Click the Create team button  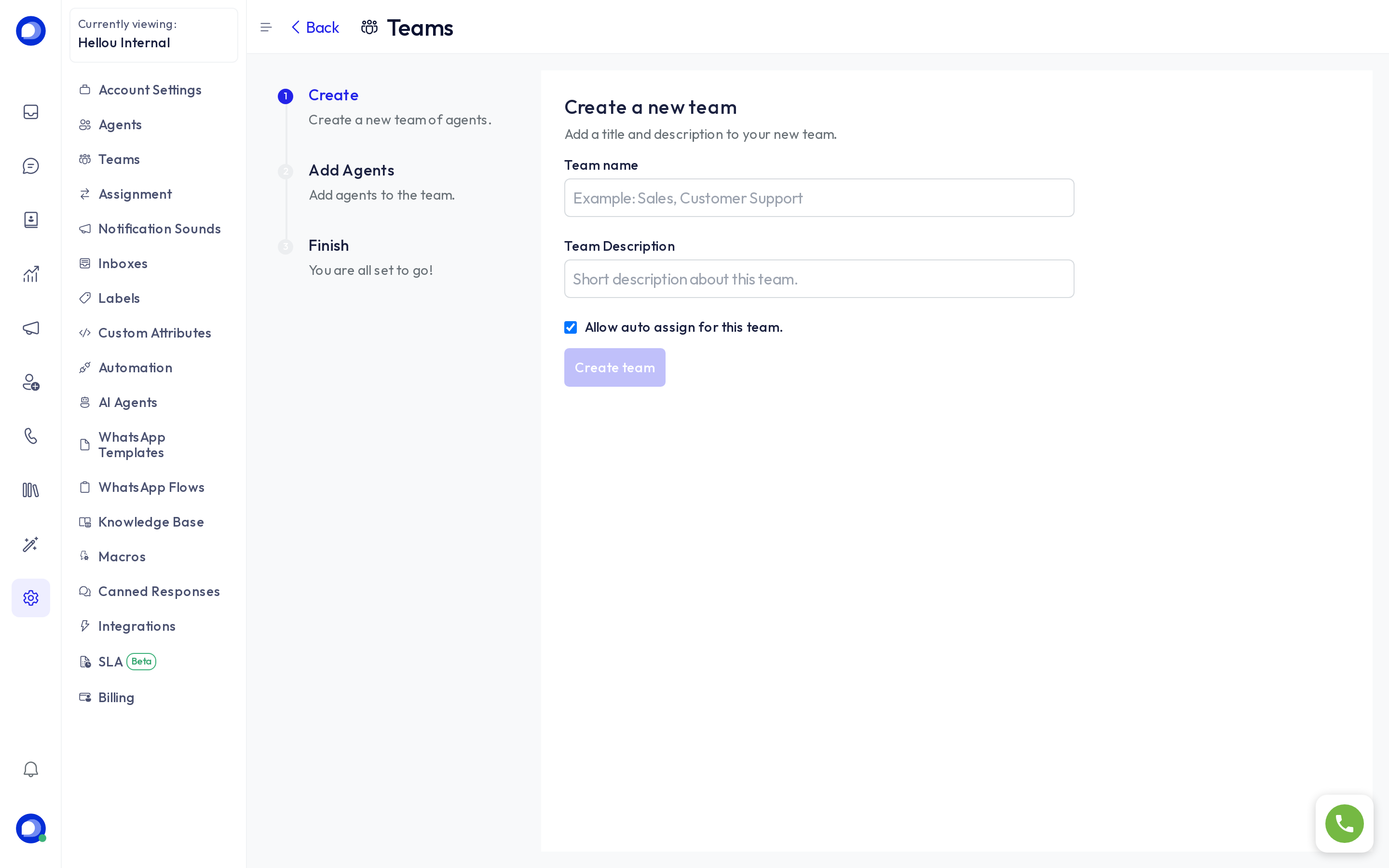point(614,367)
